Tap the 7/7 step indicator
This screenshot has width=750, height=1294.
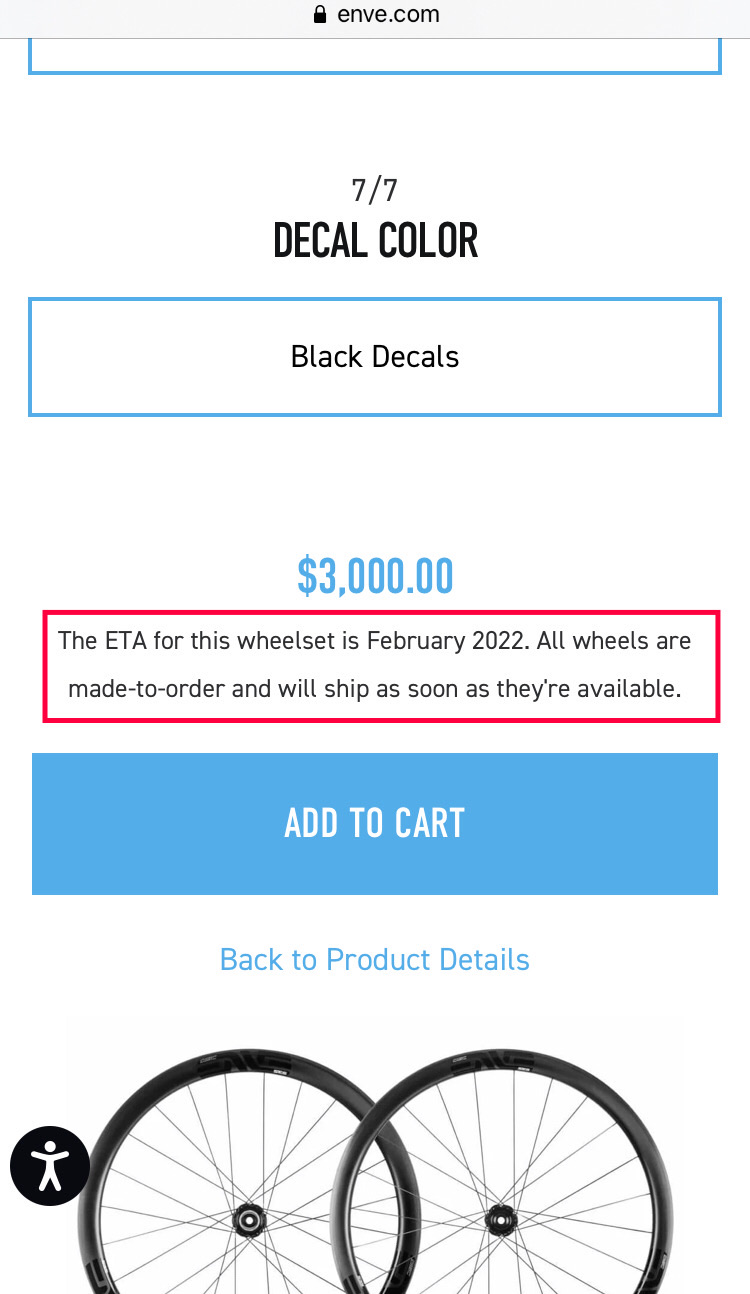click(375, 190)
